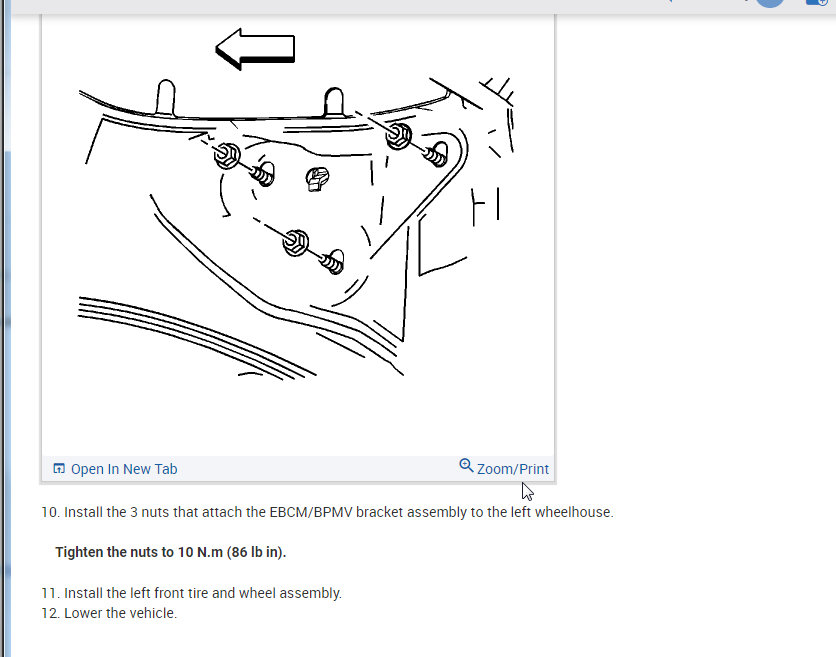This screenshot has width=836, height=657.
Task: Open the diagram in a new tab
Action: click(115, 469)
